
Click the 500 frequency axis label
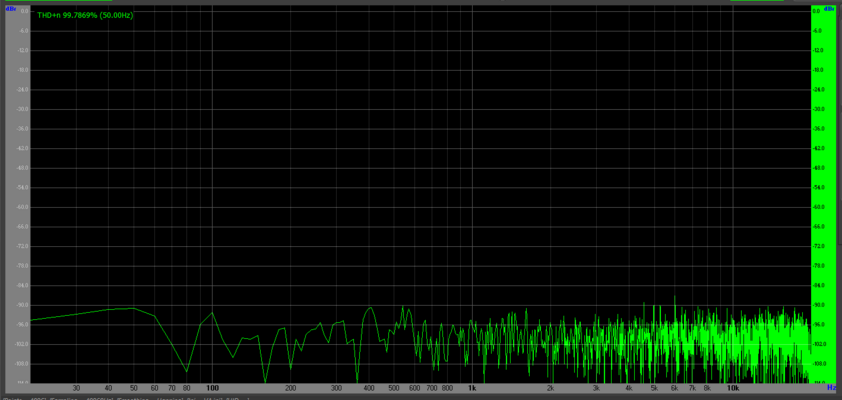pos(394,388)
